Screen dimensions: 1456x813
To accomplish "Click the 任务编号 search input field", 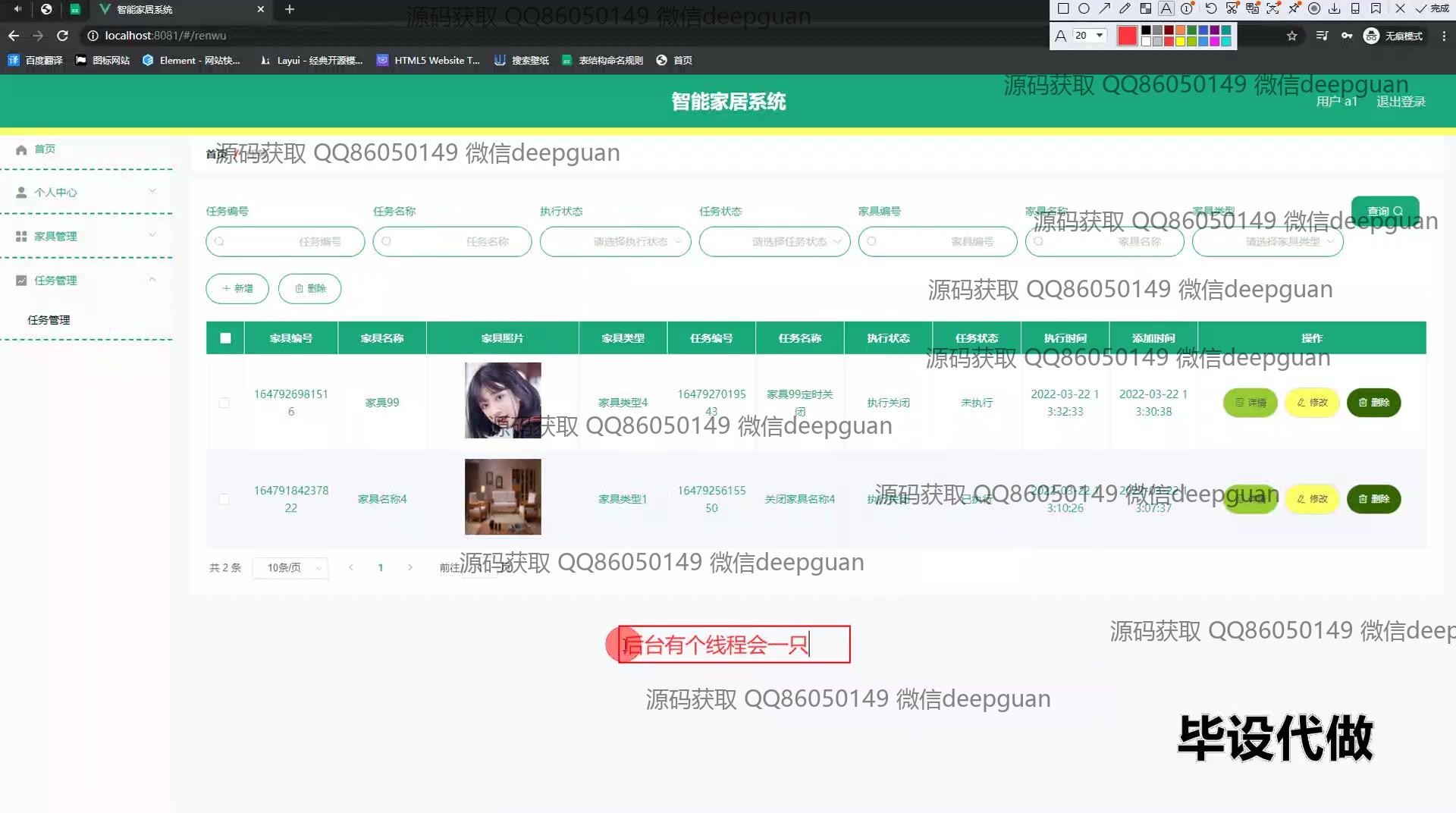I will tap(285, 242).
